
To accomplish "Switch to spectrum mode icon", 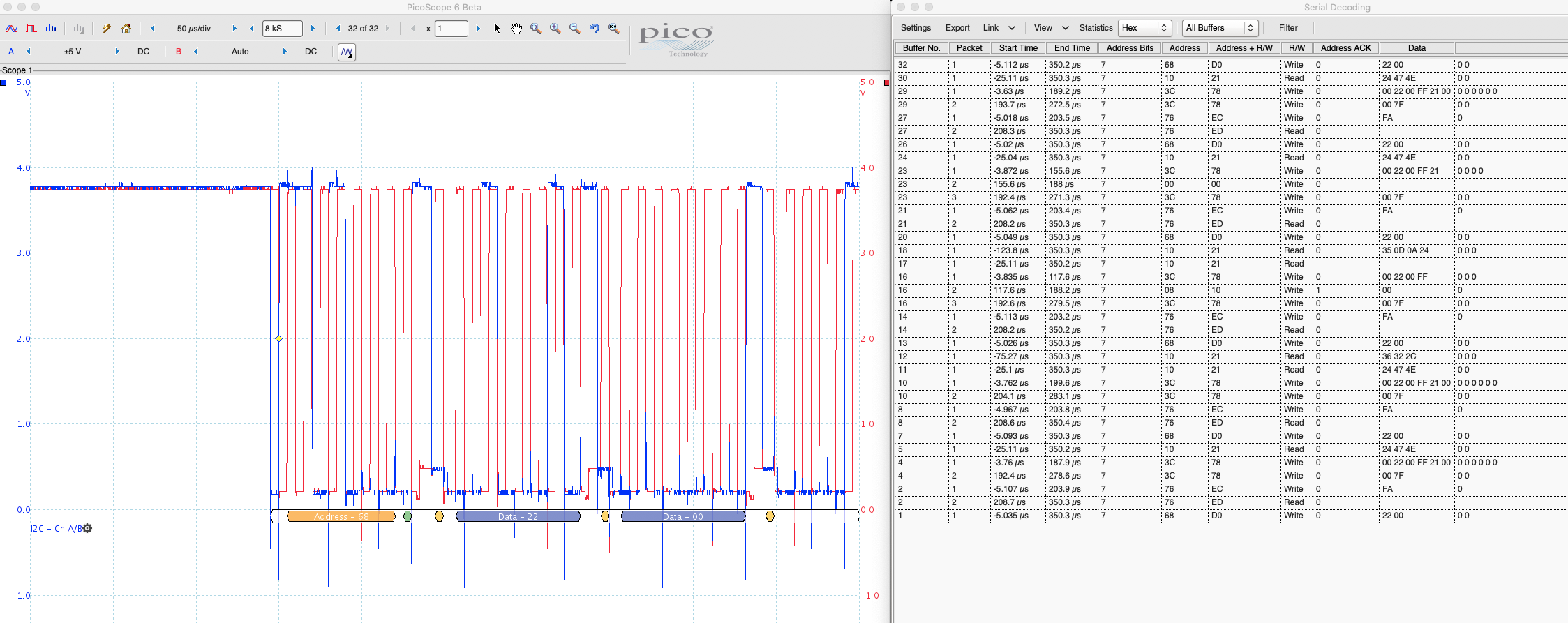I will tap(51, 29).
